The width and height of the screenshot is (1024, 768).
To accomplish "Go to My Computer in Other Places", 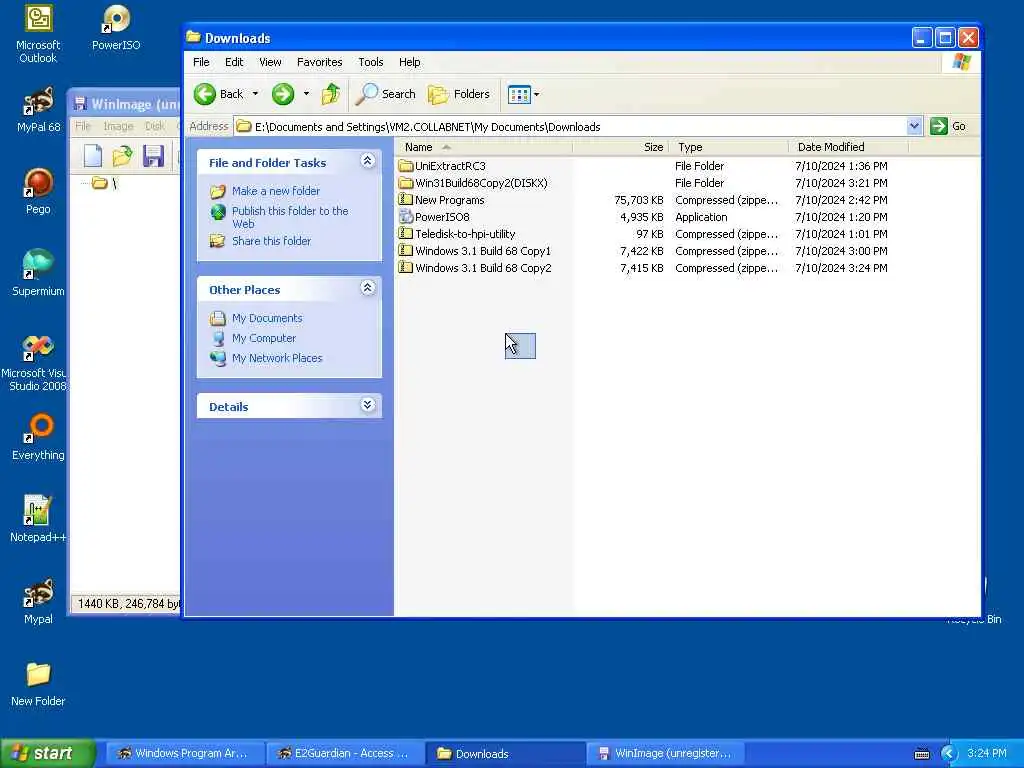I will coord(264,338).
